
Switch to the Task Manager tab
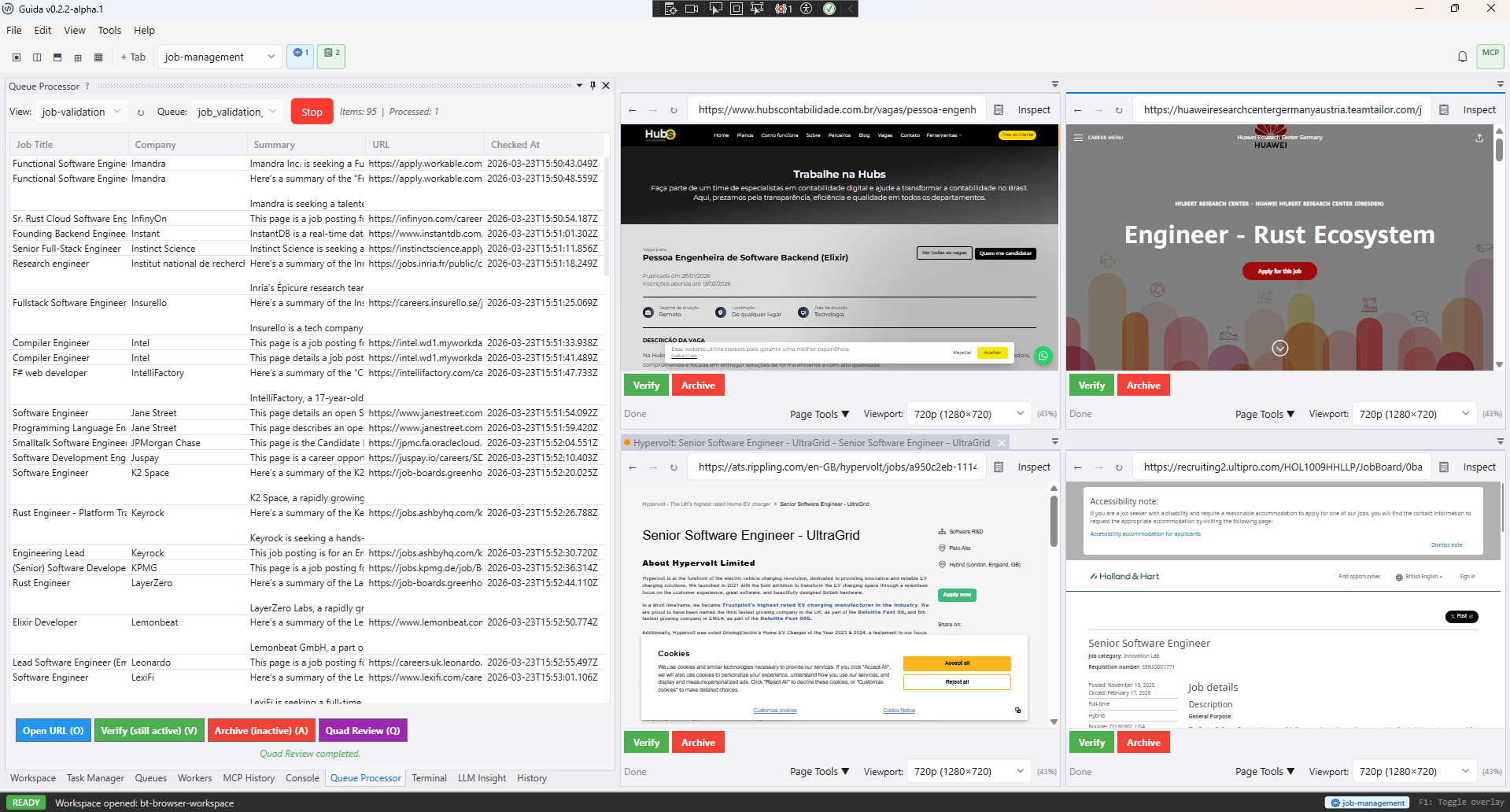(95, 778)
